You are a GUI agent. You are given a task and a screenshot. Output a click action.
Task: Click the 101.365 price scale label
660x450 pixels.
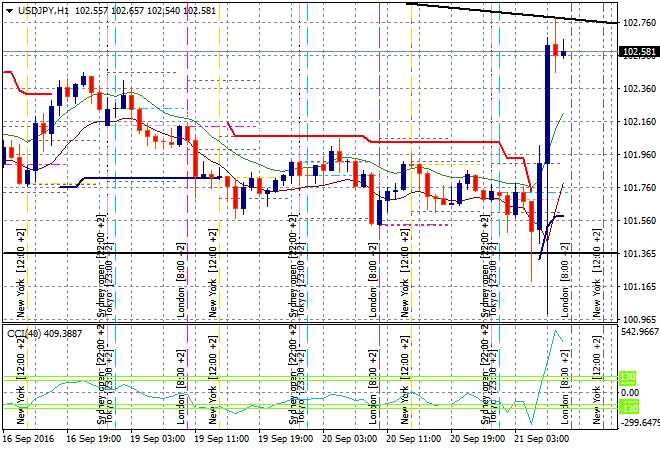tap(638, 254)
